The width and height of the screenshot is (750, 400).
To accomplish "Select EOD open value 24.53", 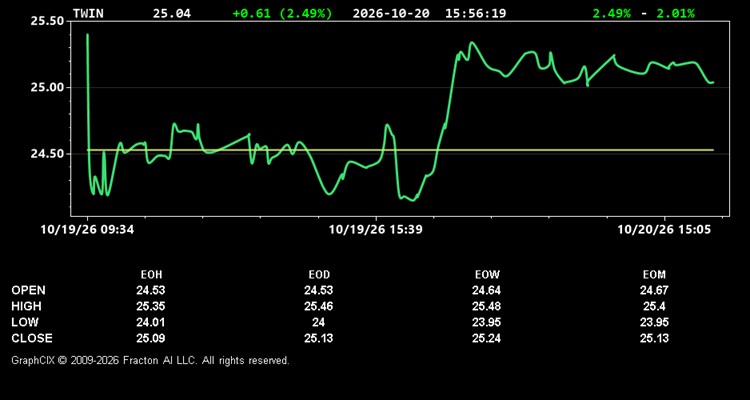I will (319, 290).
